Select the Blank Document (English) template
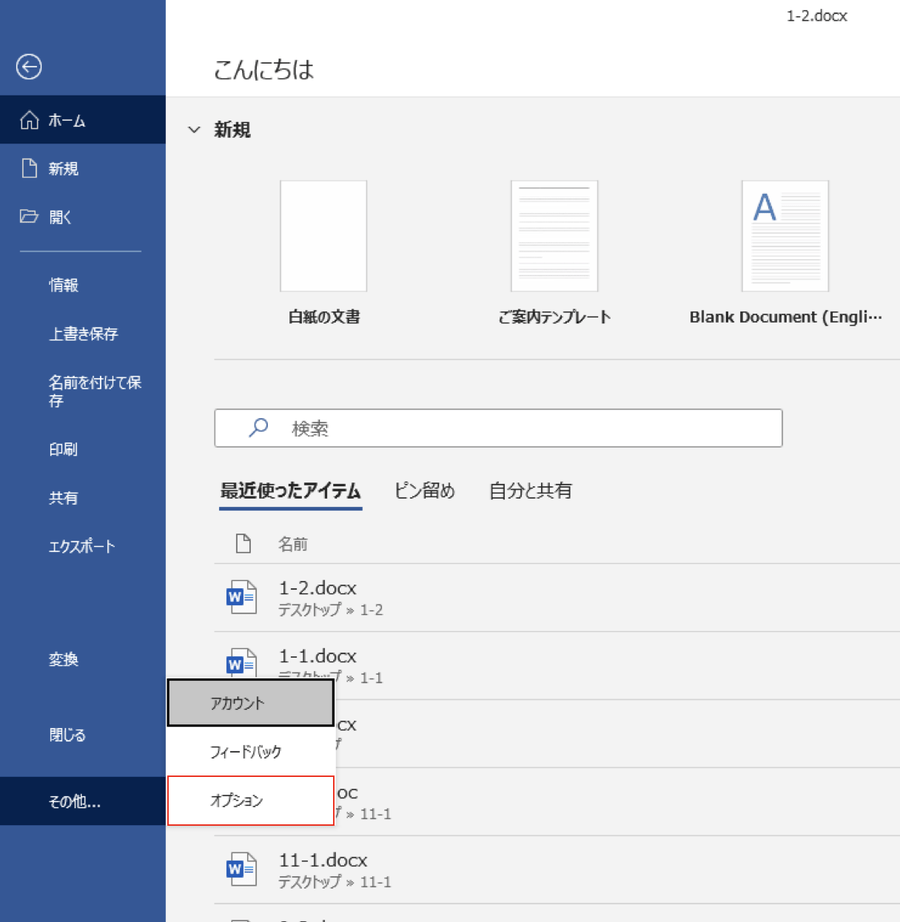Image resolution: width=900 pixels, height=922 pixels. pos(785,236)
